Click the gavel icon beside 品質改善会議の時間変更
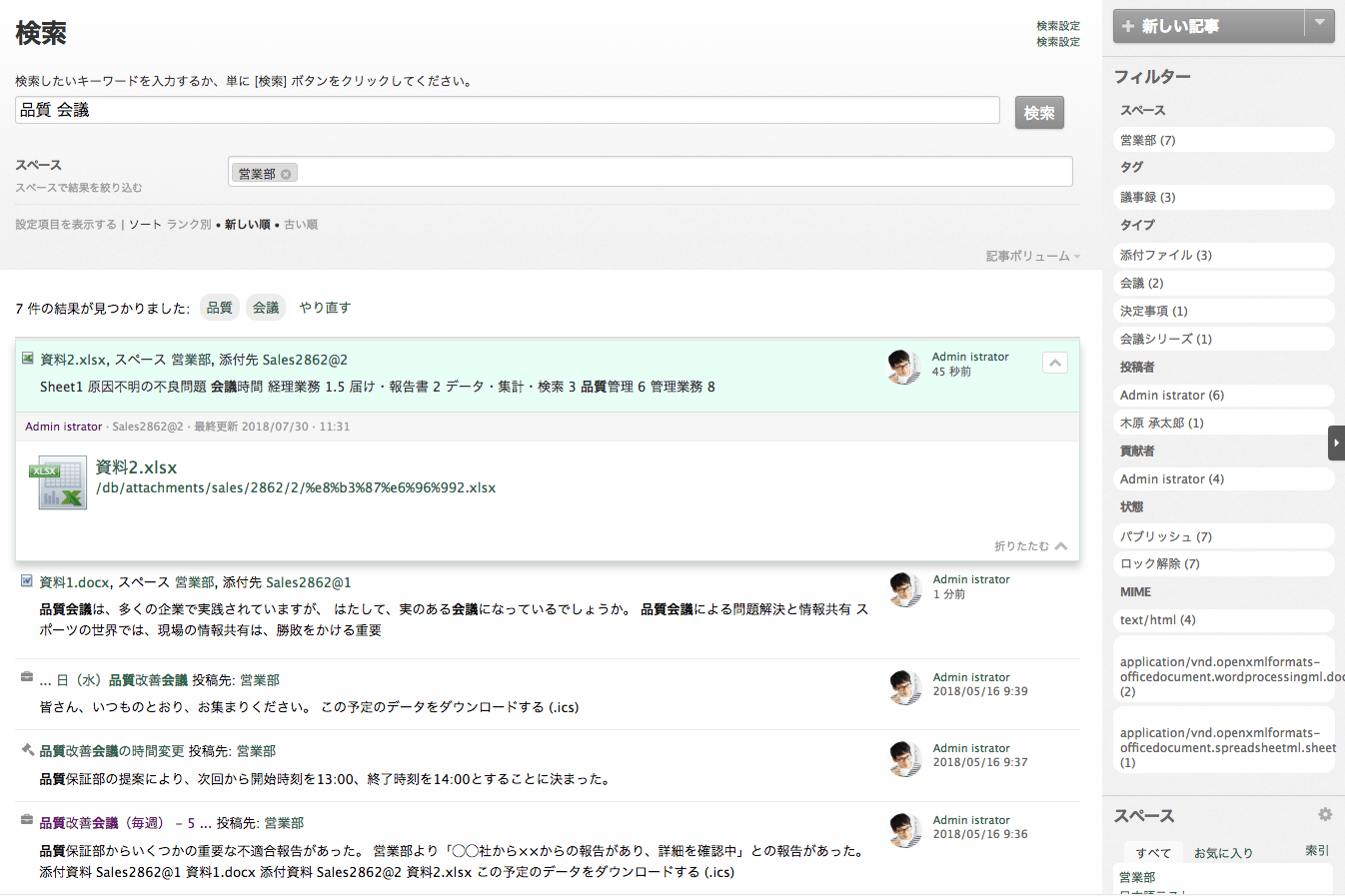This screenshot has width=1345, height=896. [27, 749]
